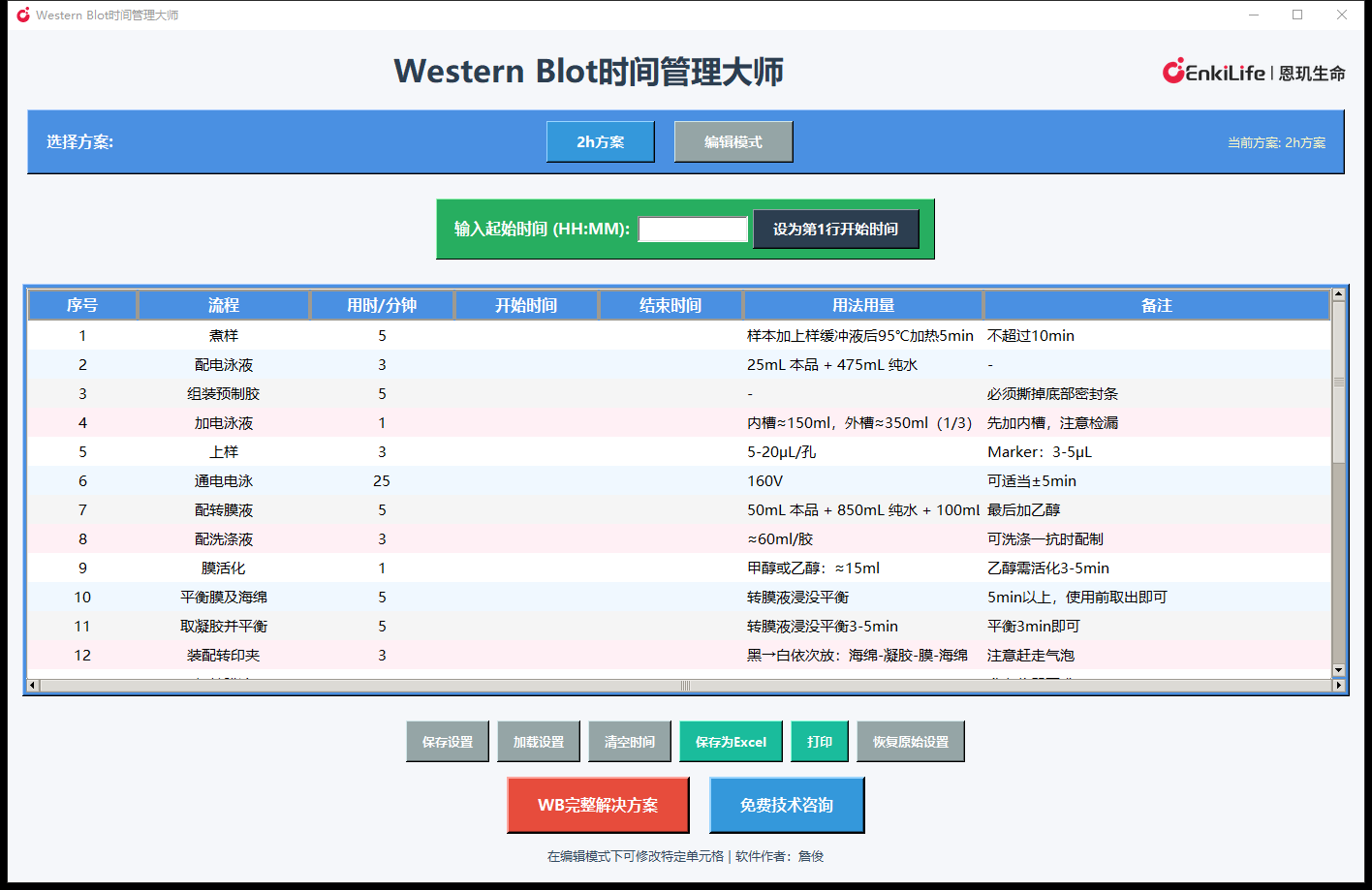Click the 备注 column header
Screen dimensions: 1372x890
(x=1157, y=305)
